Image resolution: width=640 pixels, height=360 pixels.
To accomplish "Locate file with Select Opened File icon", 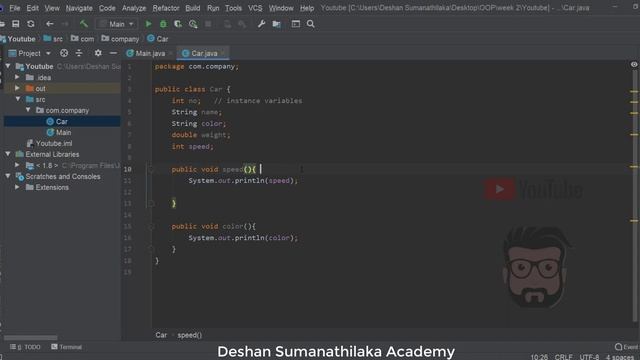I will (x=64, y=53).
